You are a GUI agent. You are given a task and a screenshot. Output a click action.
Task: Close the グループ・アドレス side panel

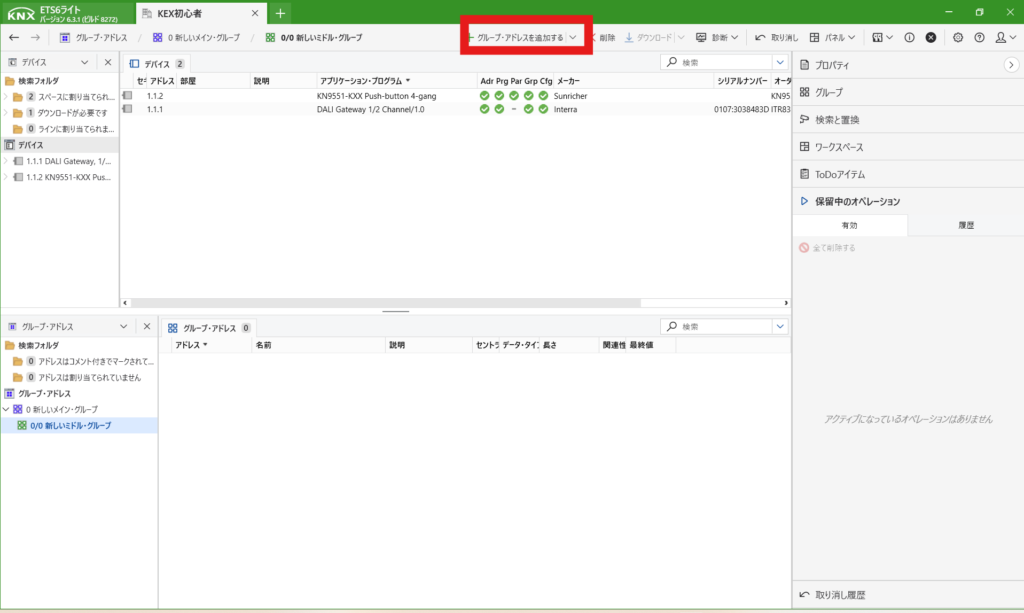[146, 326]
